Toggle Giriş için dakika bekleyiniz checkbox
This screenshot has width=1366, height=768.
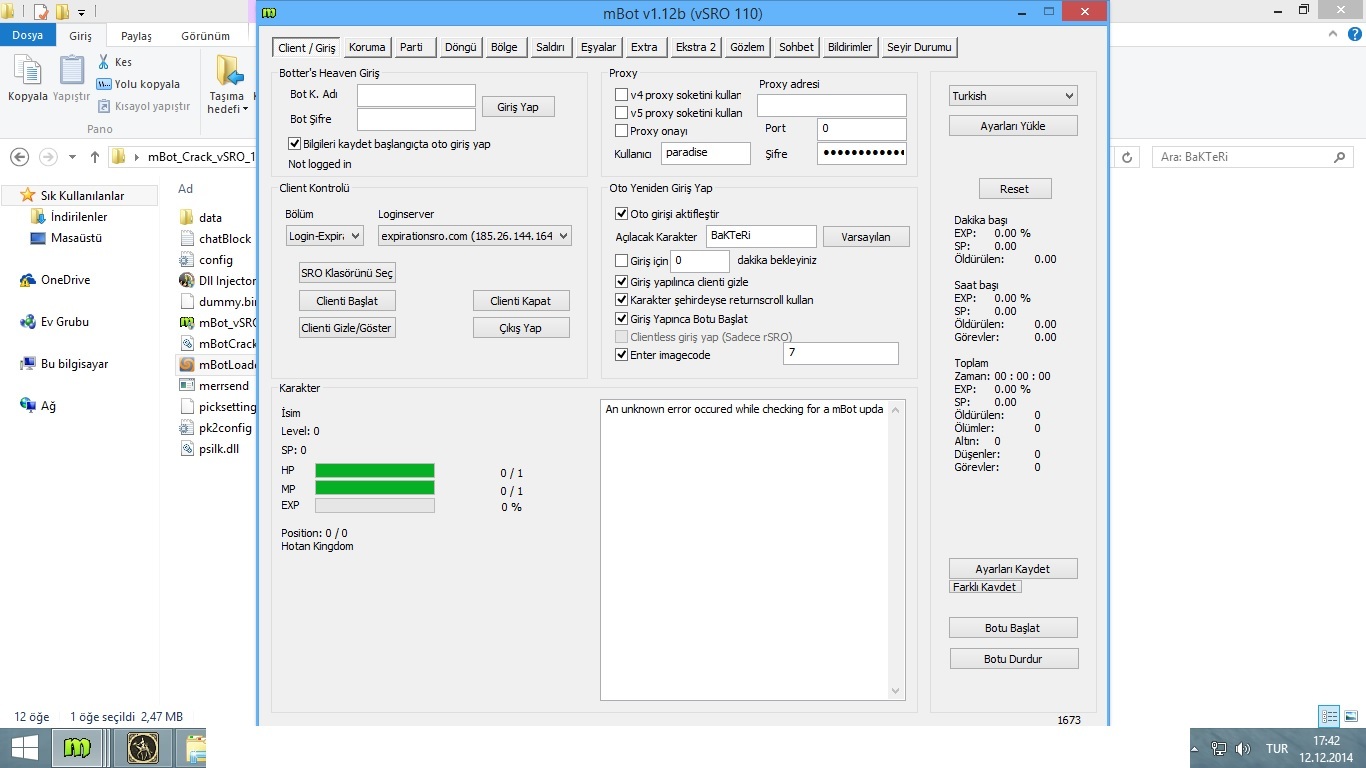coord(621,260)
